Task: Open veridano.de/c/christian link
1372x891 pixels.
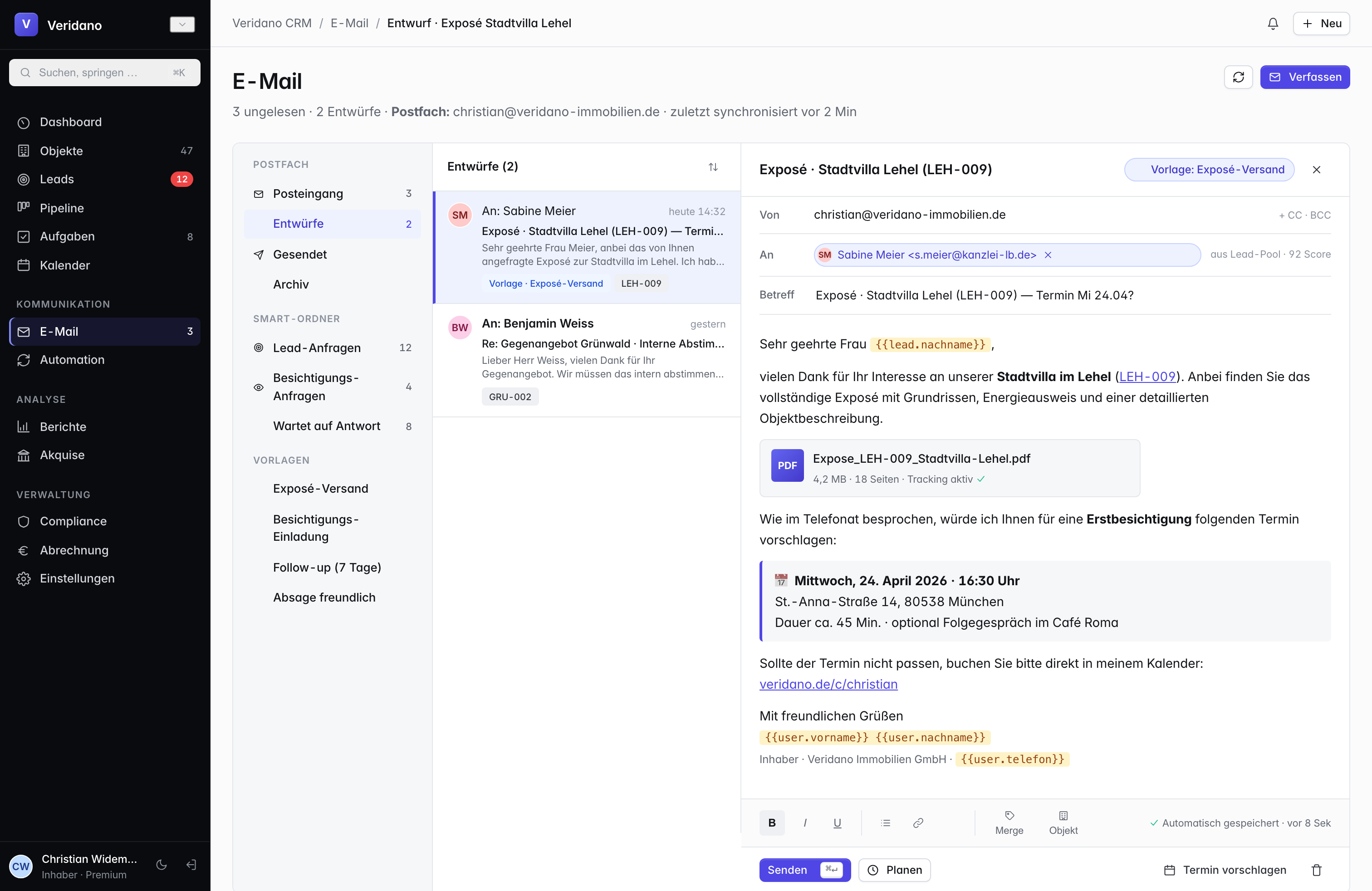Action: click(828, 684)
